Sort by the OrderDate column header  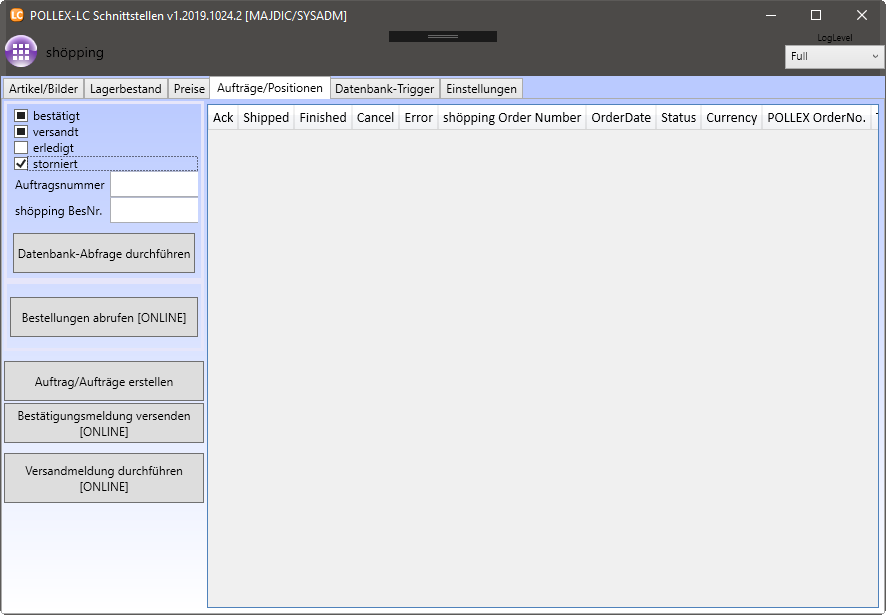[x=620, y=118]
